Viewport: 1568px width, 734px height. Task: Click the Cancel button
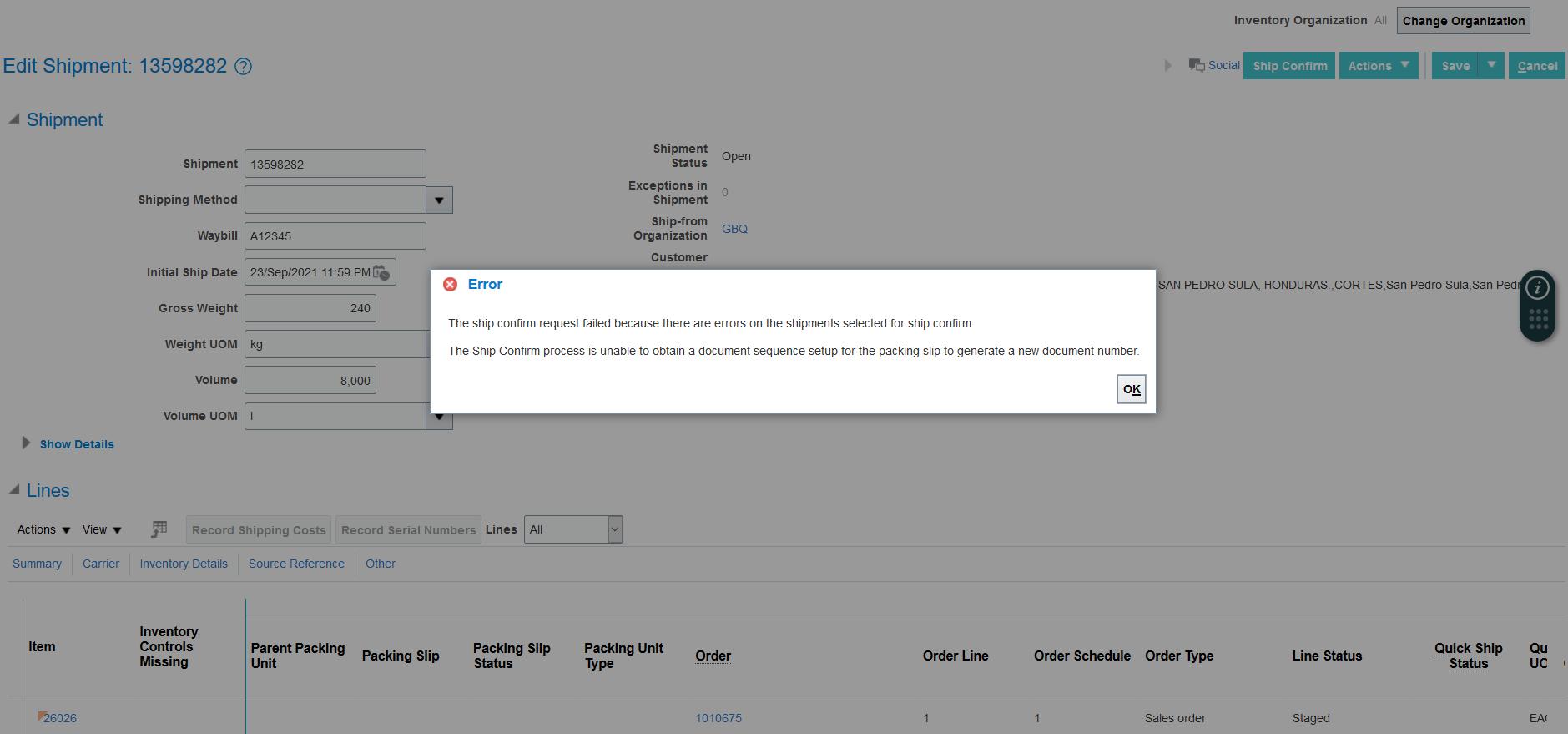click(1537, 66)
